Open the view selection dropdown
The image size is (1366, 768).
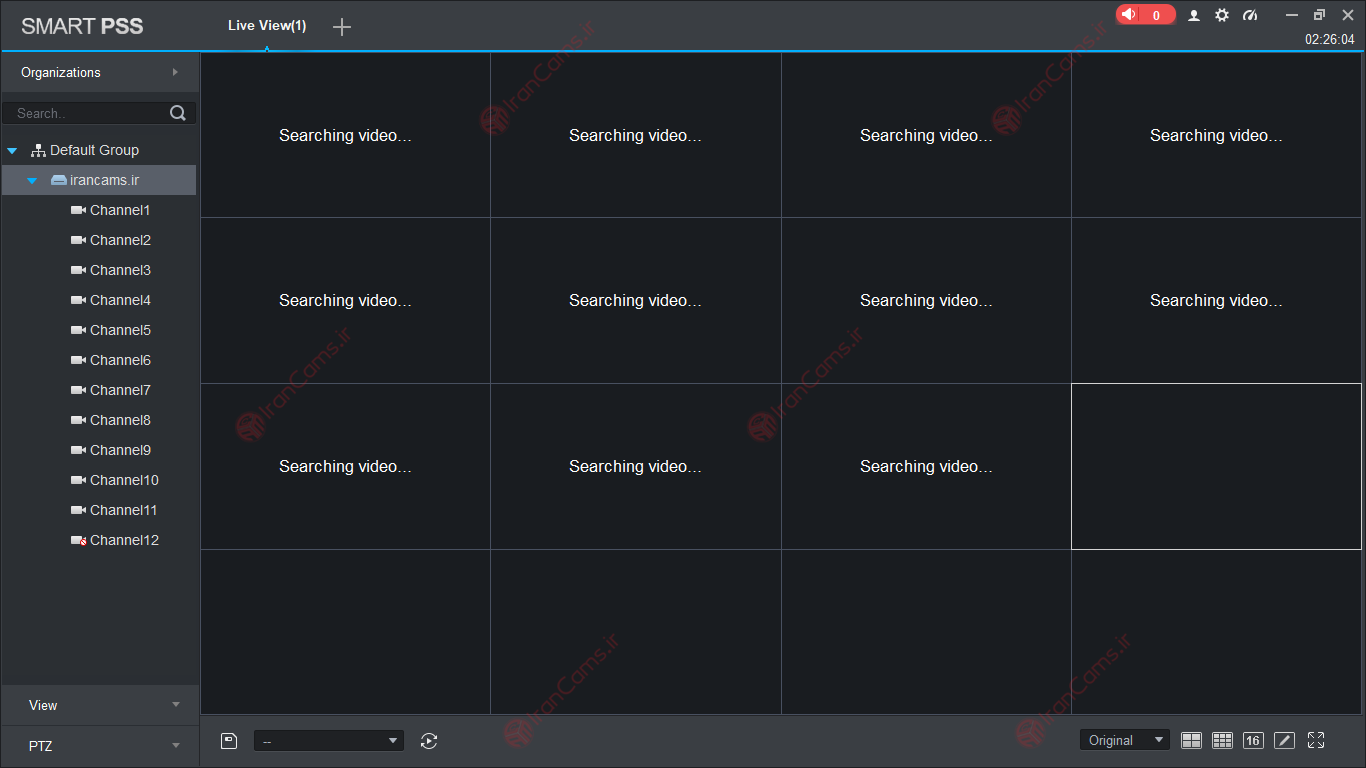[x=329, y=741]
